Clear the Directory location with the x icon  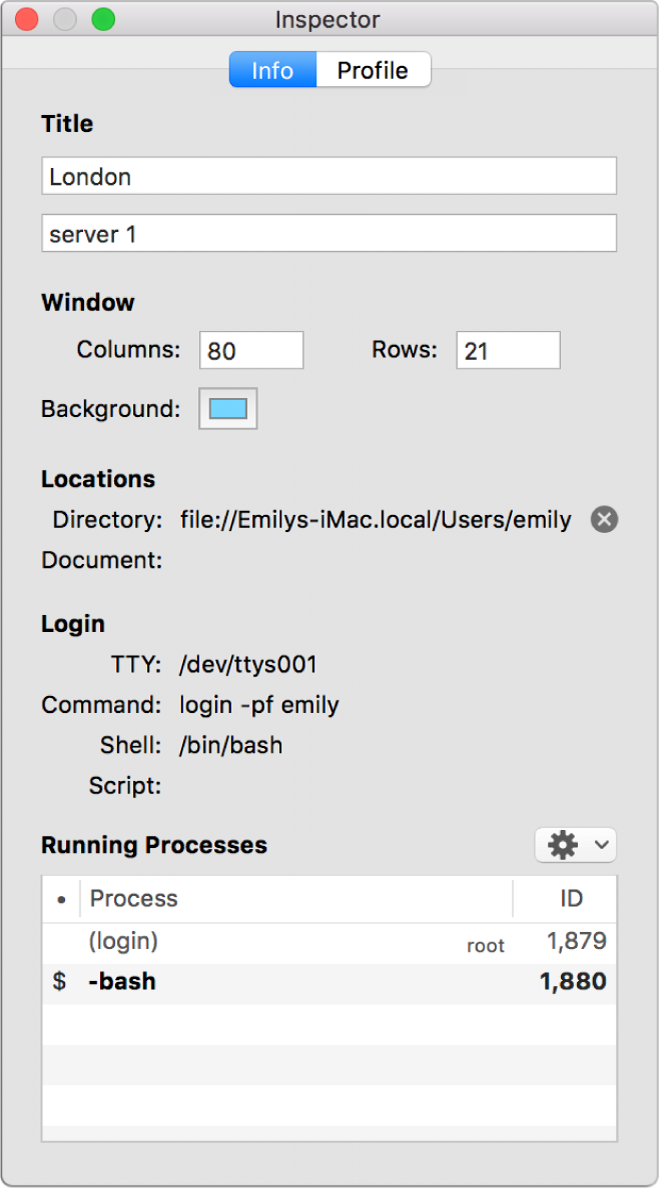[604, 520]
